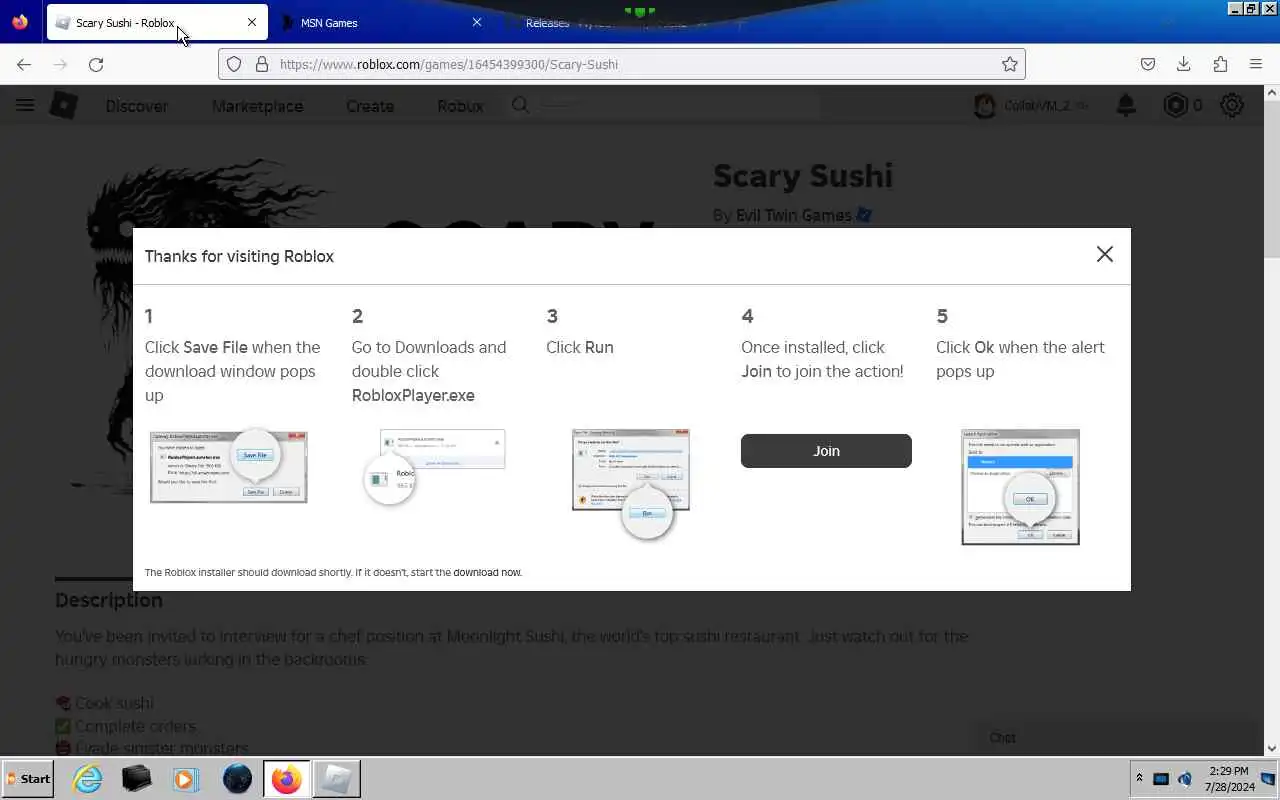The width and height of the screenshot is (1280, 800).
Task: Click the download now link
Action: (x=487, y=573)
